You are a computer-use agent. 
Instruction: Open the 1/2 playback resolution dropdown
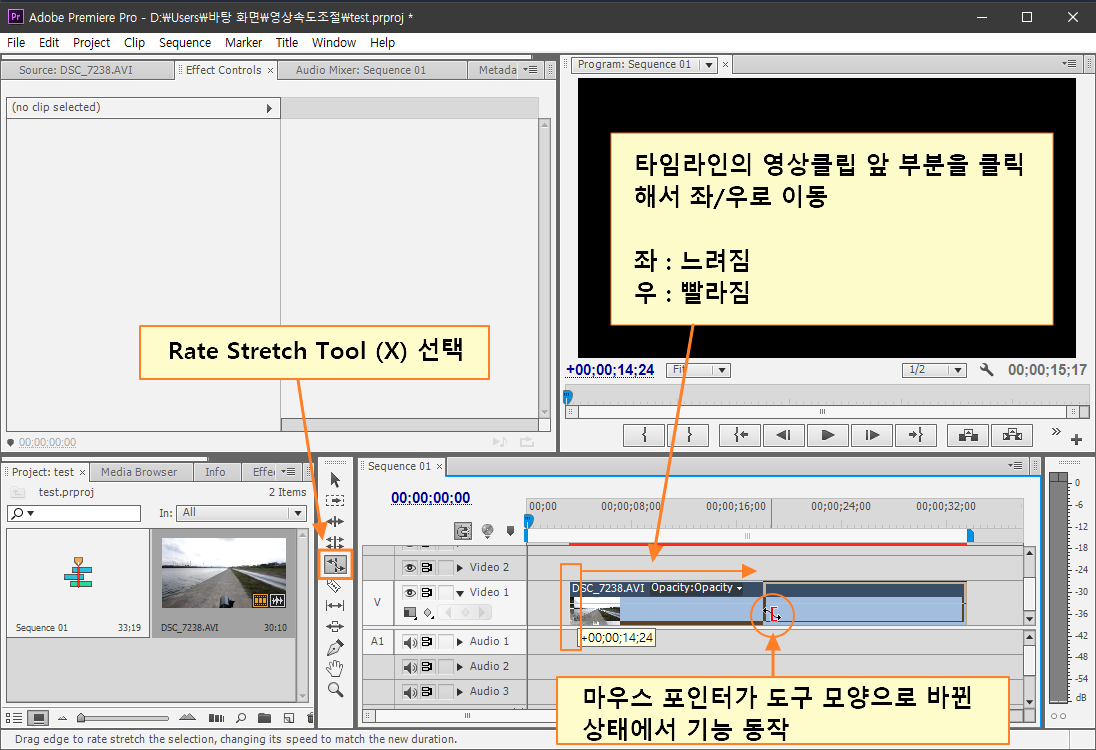pyautogui.click(x=934, y=370)
